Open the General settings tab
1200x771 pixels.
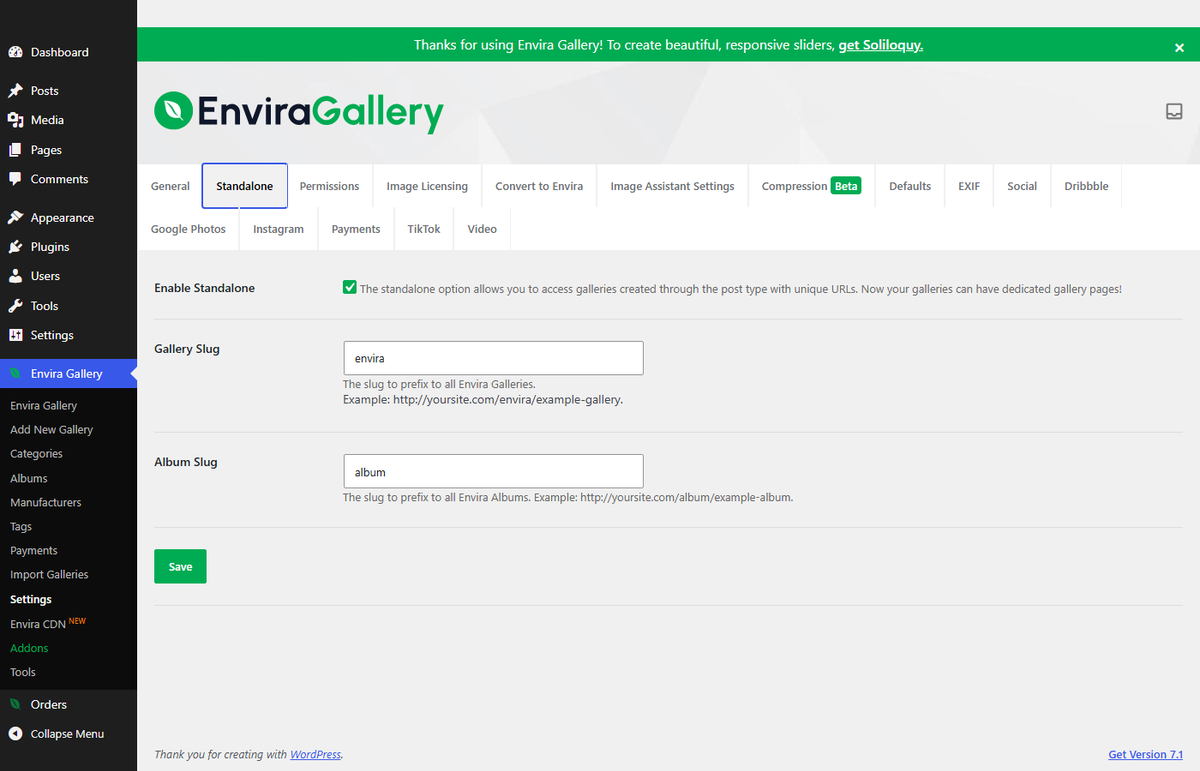(170, 186)
